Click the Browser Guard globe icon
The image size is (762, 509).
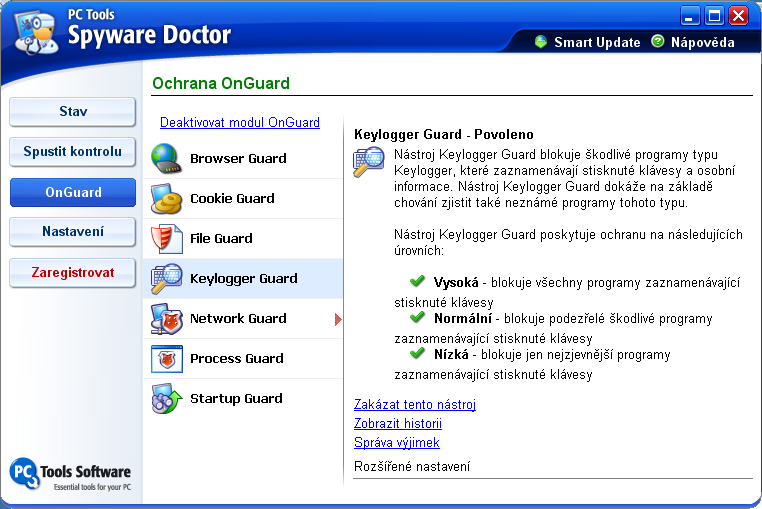[166, 158]
